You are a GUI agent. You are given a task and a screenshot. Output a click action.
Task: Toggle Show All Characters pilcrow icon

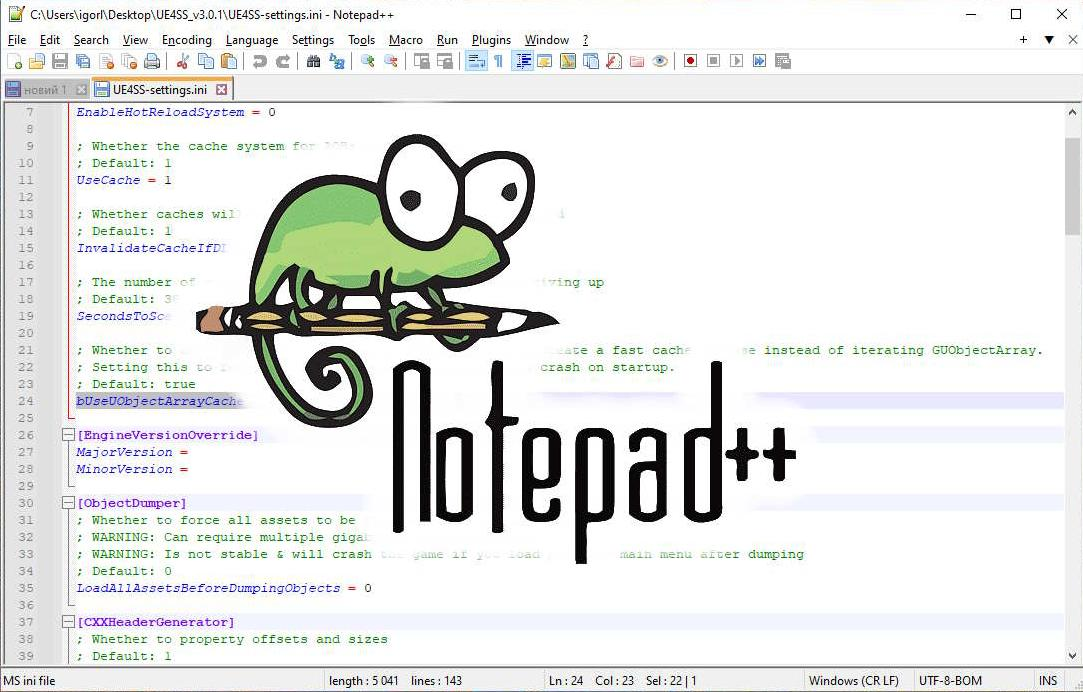tap(499, 61)
